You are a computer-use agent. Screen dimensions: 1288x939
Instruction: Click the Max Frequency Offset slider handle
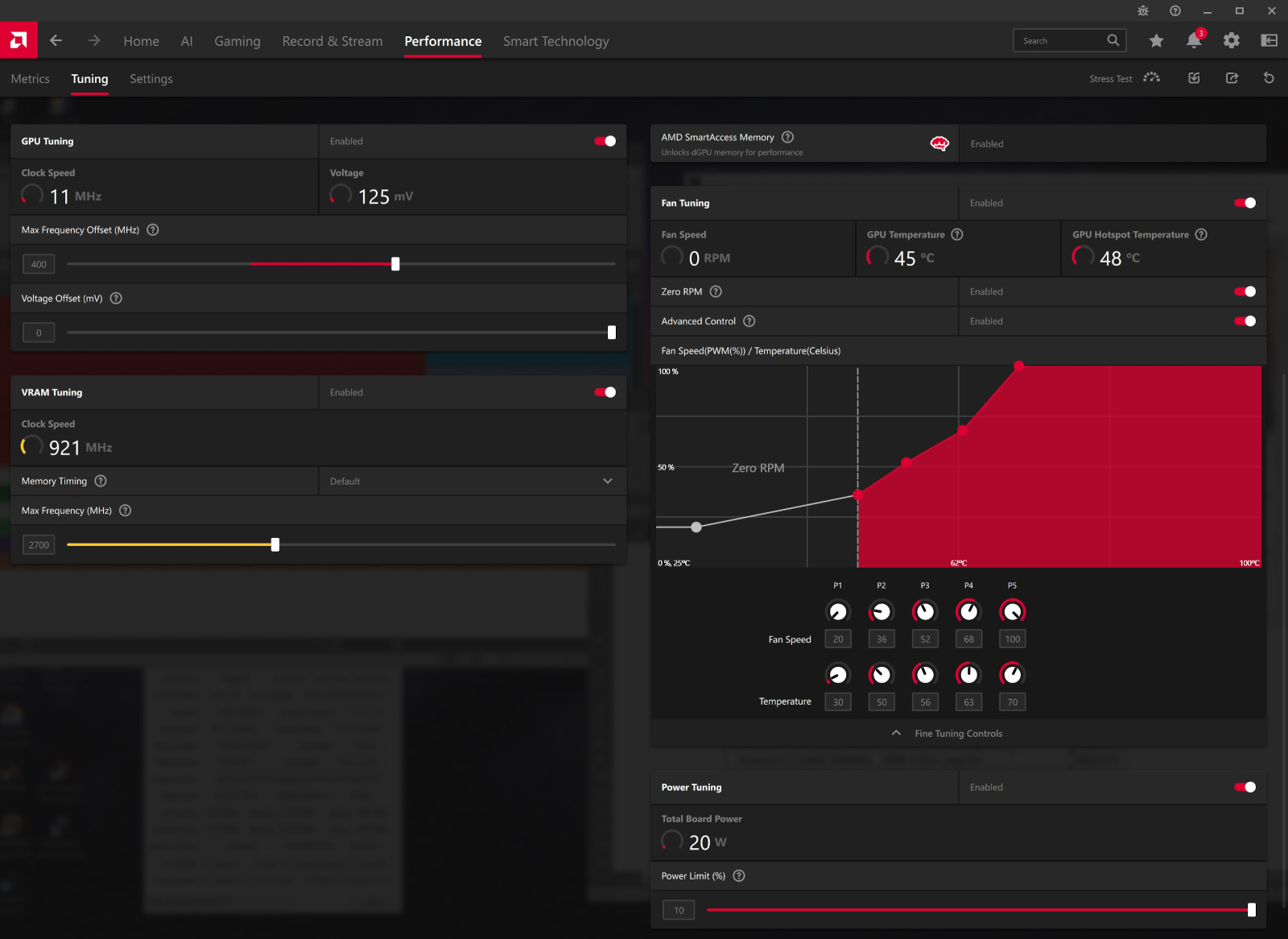tap(395, 264)
